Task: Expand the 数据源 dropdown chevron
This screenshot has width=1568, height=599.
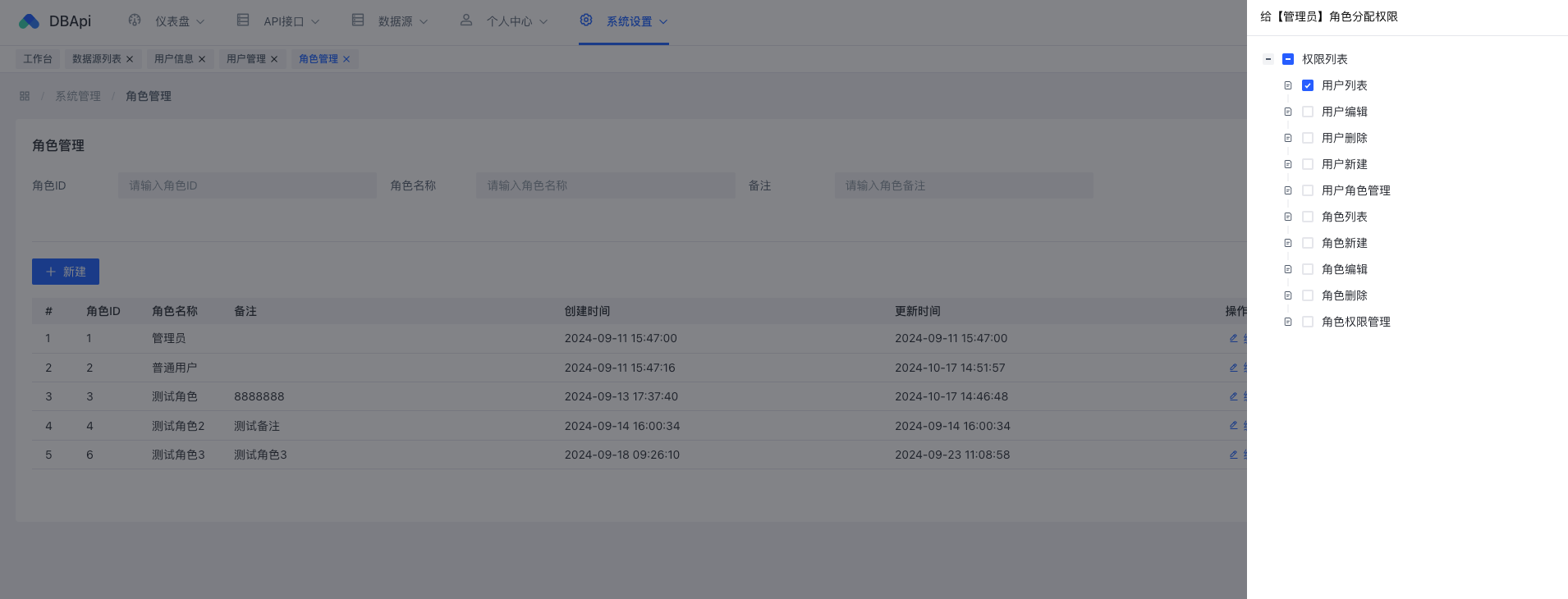Action: 424,22
